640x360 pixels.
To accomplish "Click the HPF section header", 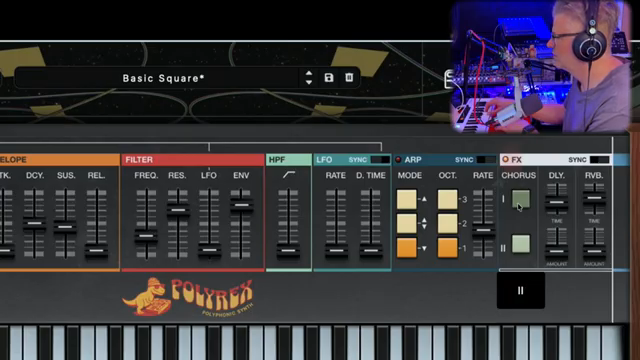I will tap(289, 160).
